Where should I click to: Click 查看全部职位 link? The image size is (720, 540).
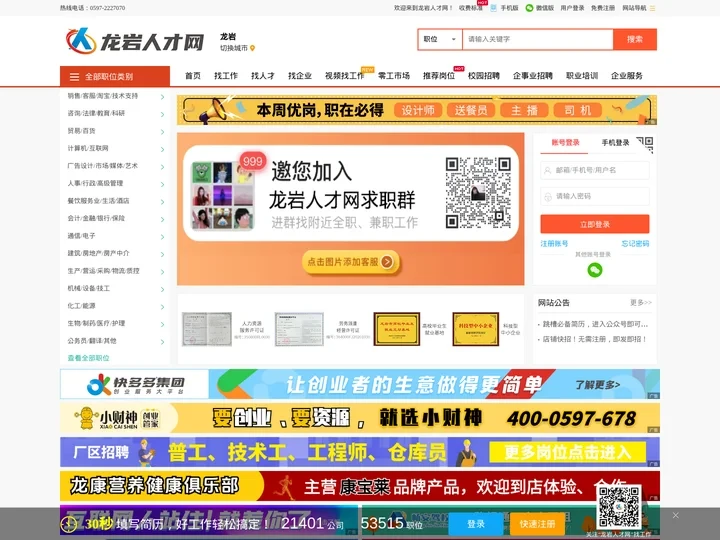click(x=89, y=358)
